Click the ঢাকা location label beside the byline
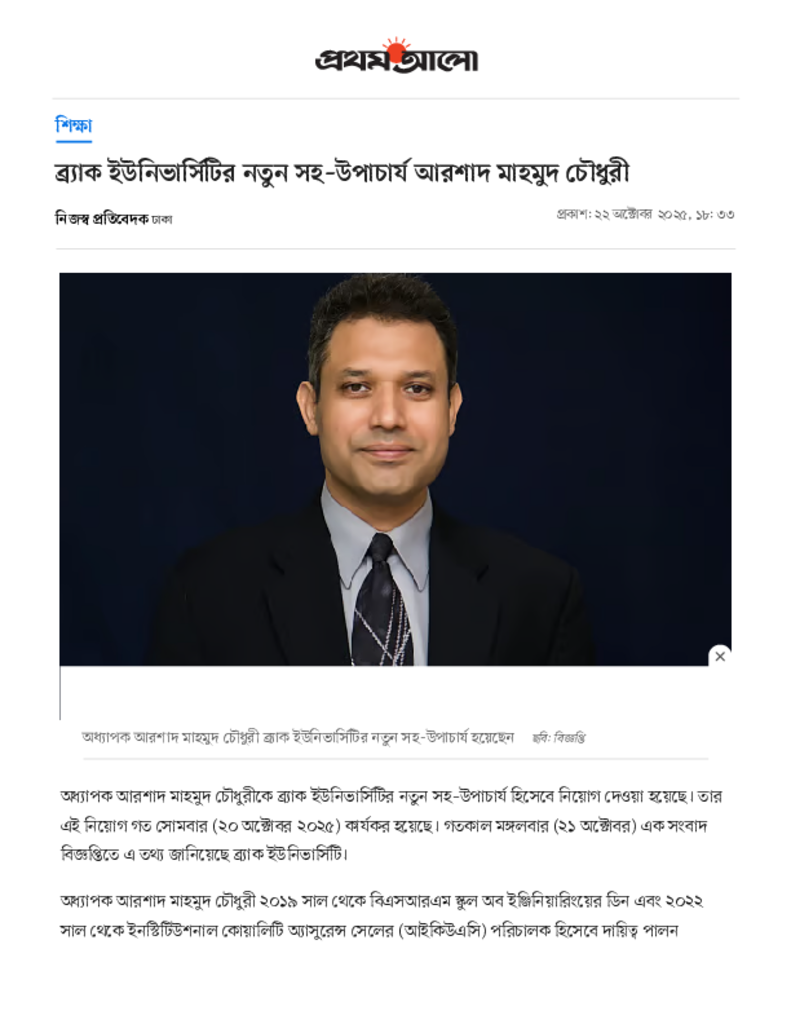 [x=162, y=220]
